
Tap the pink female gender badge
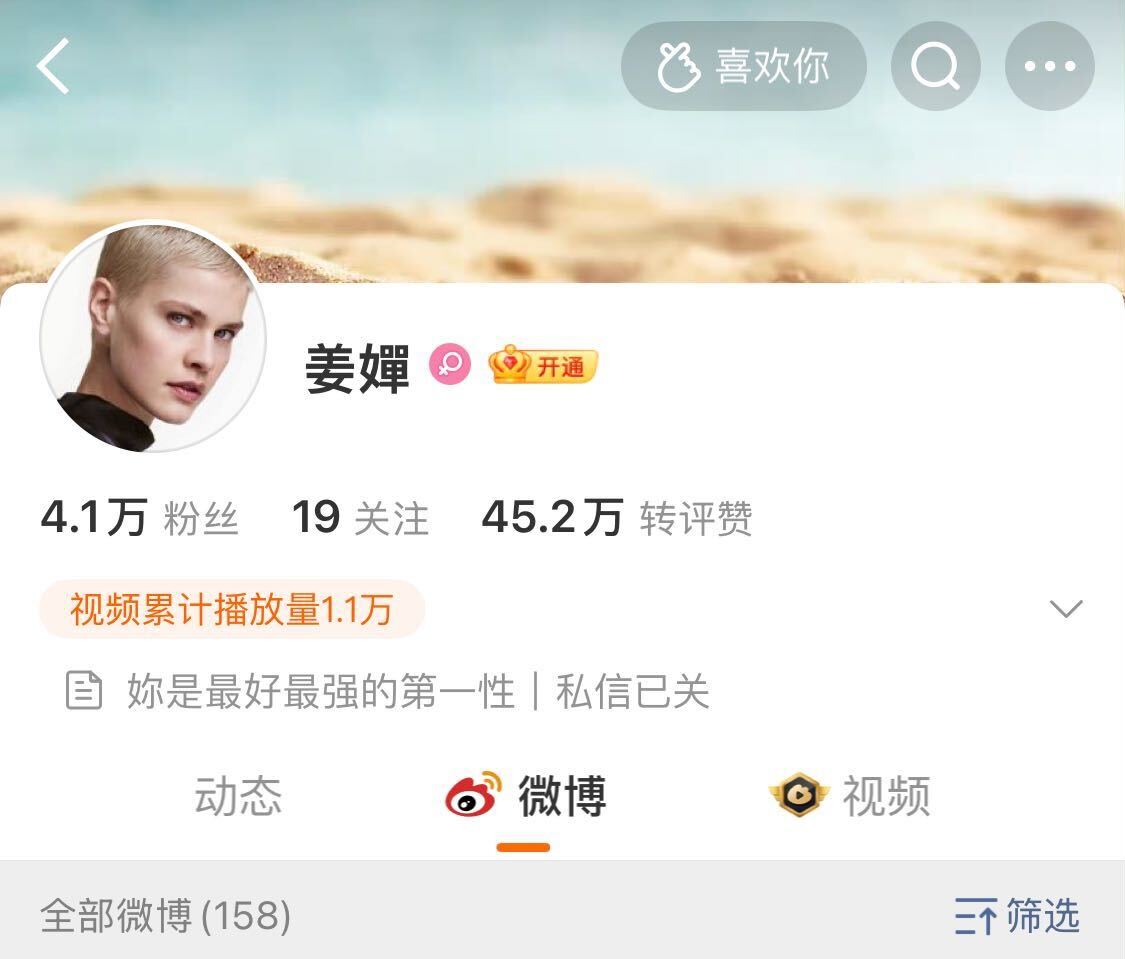click(450, 364)
